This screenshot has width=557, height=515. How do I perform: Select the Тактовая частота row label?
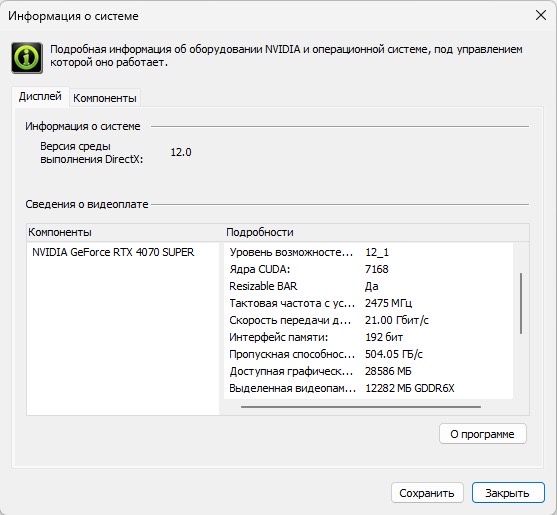(292, 303)
